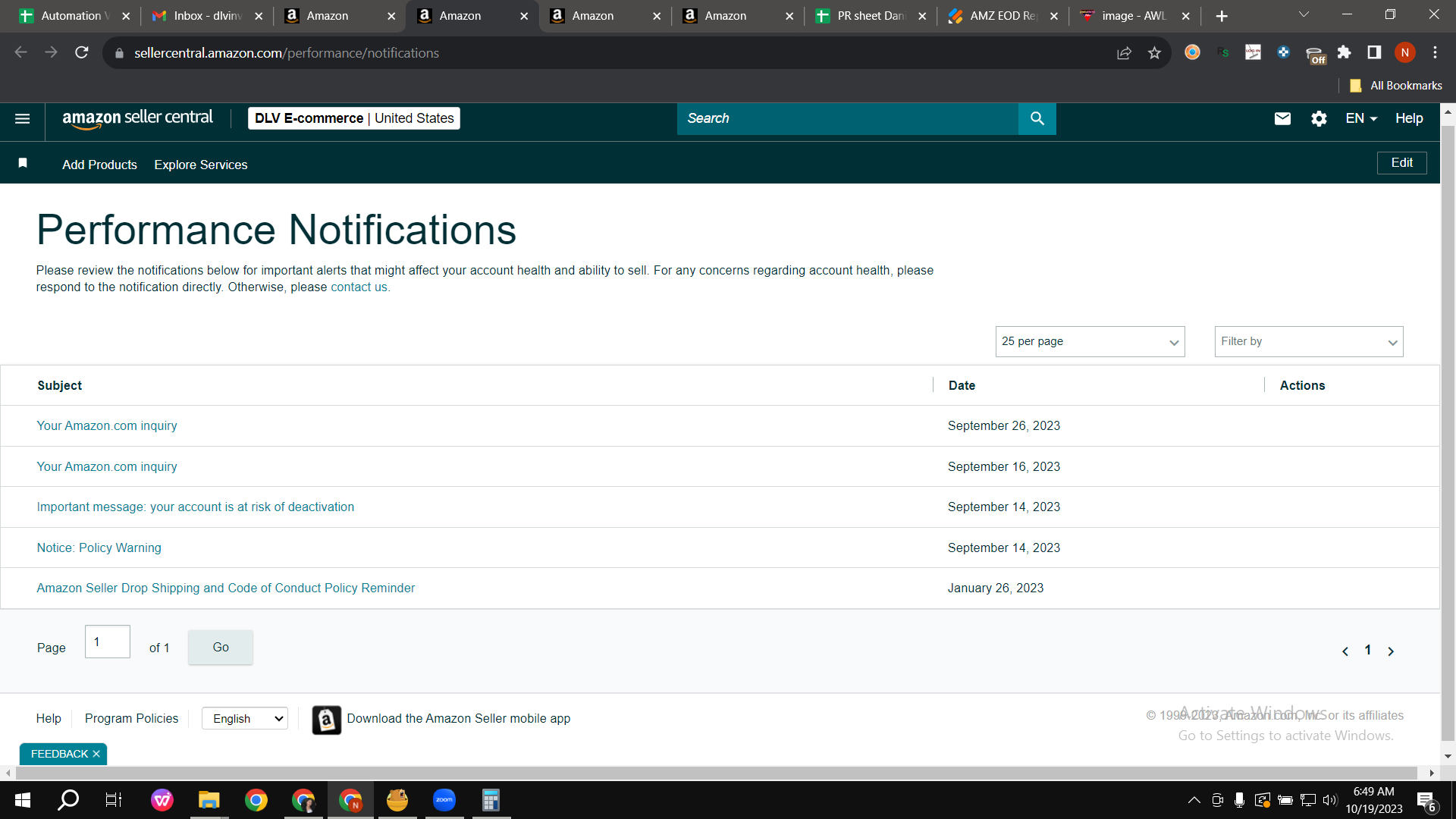Click the Help header link

(1409, 118)
